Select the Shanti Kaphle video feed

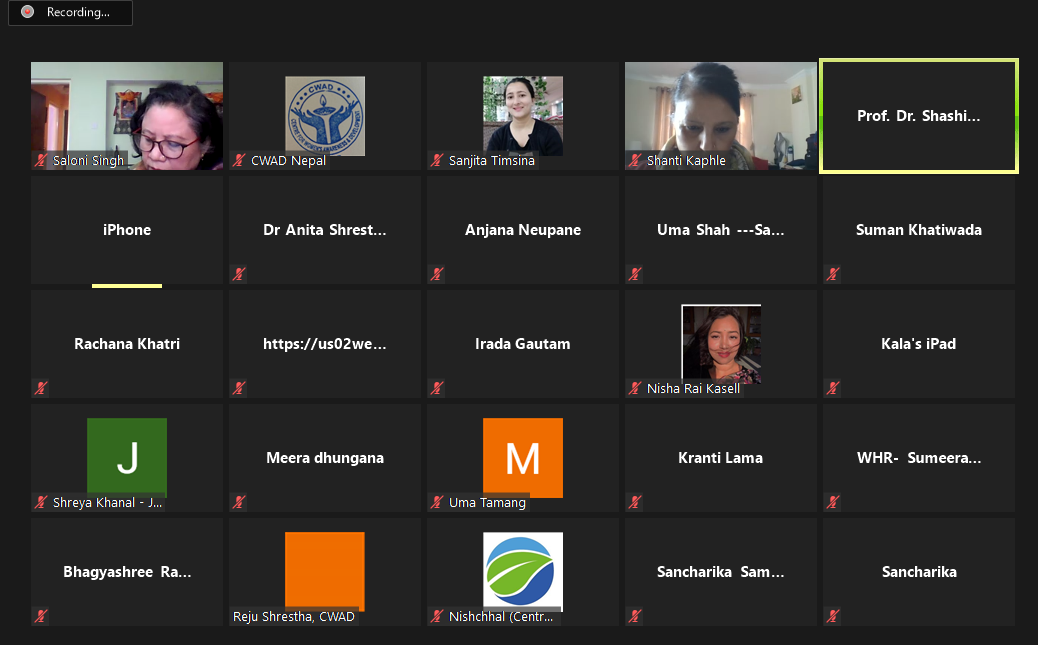(720, 114)
